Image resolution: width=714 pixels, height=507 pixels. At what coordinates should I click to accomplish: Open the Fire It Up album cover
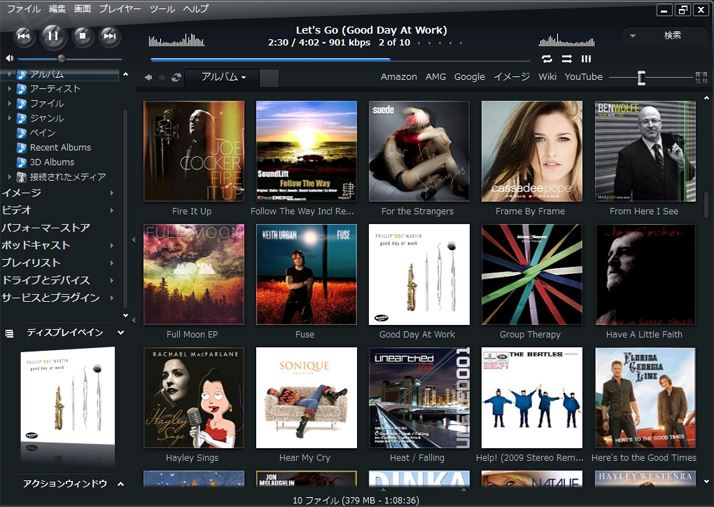point(194,151)
